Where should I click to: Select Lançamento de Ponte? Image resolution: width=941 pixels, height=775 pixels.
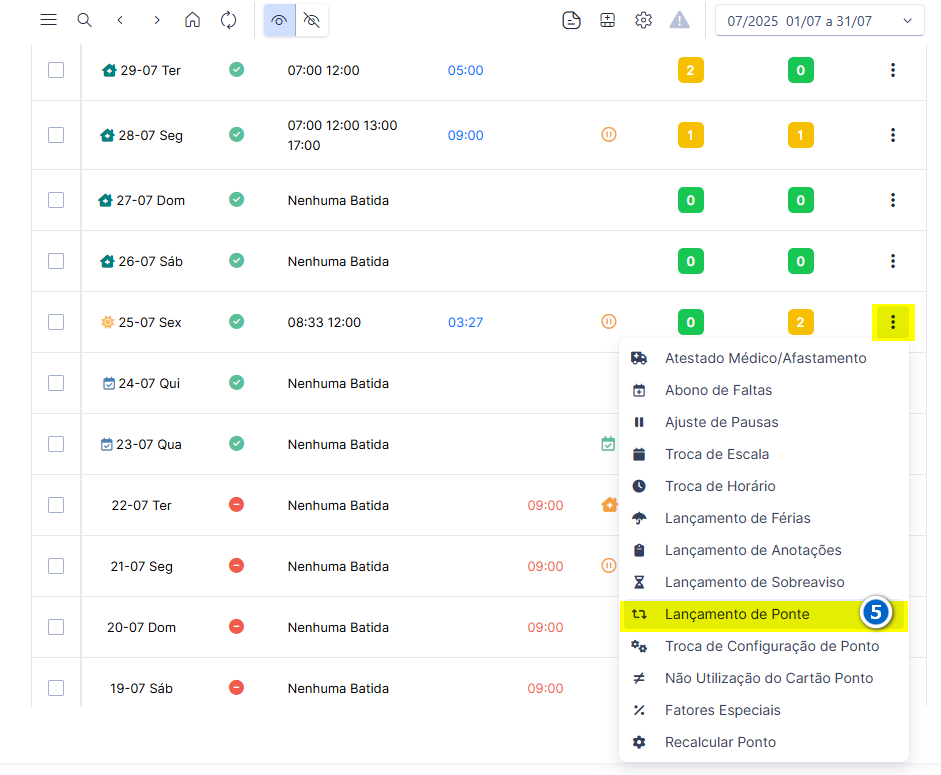coord(763,614)
